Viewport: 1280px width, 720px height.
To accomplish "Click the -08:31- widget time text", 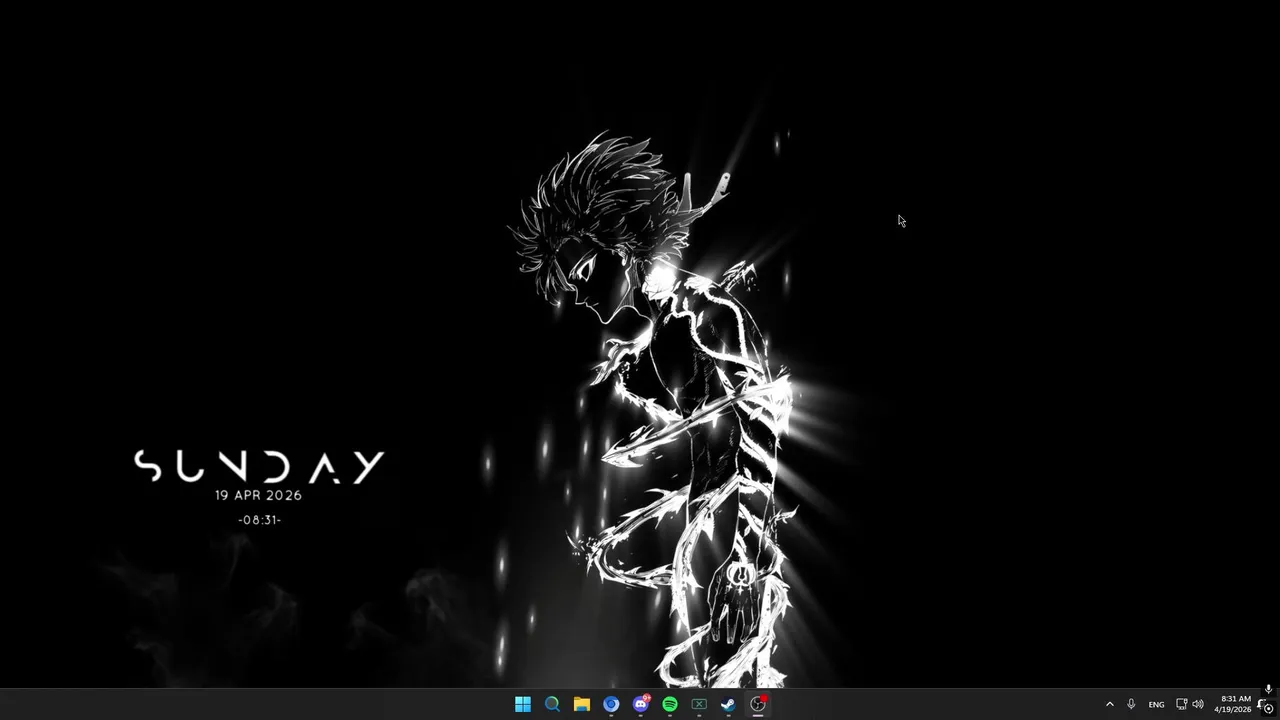I will 259,520.
